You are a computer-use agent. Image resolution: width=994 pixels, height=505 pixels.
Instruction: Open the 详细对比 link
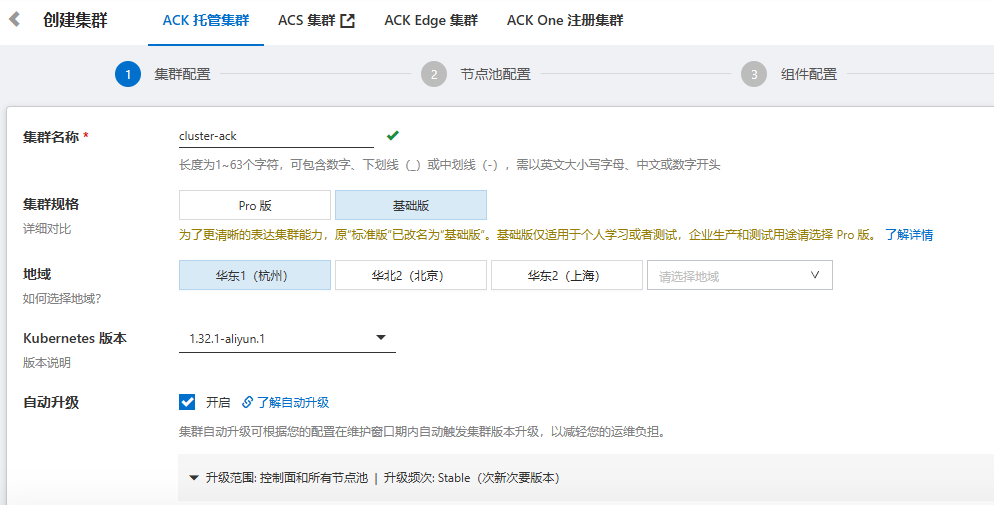click(x=47, y=229)
